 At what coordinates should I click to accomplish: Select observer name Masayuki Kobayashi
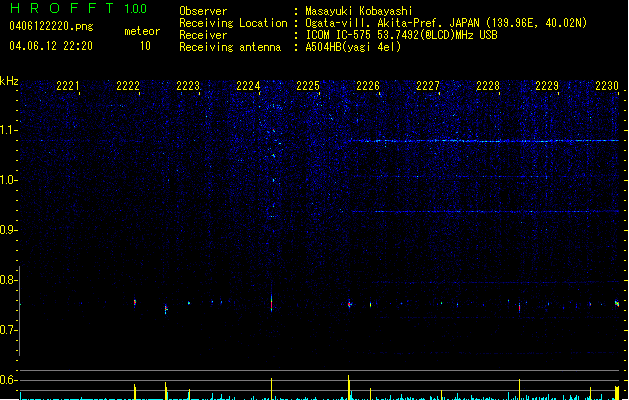(x=359, y=11)
